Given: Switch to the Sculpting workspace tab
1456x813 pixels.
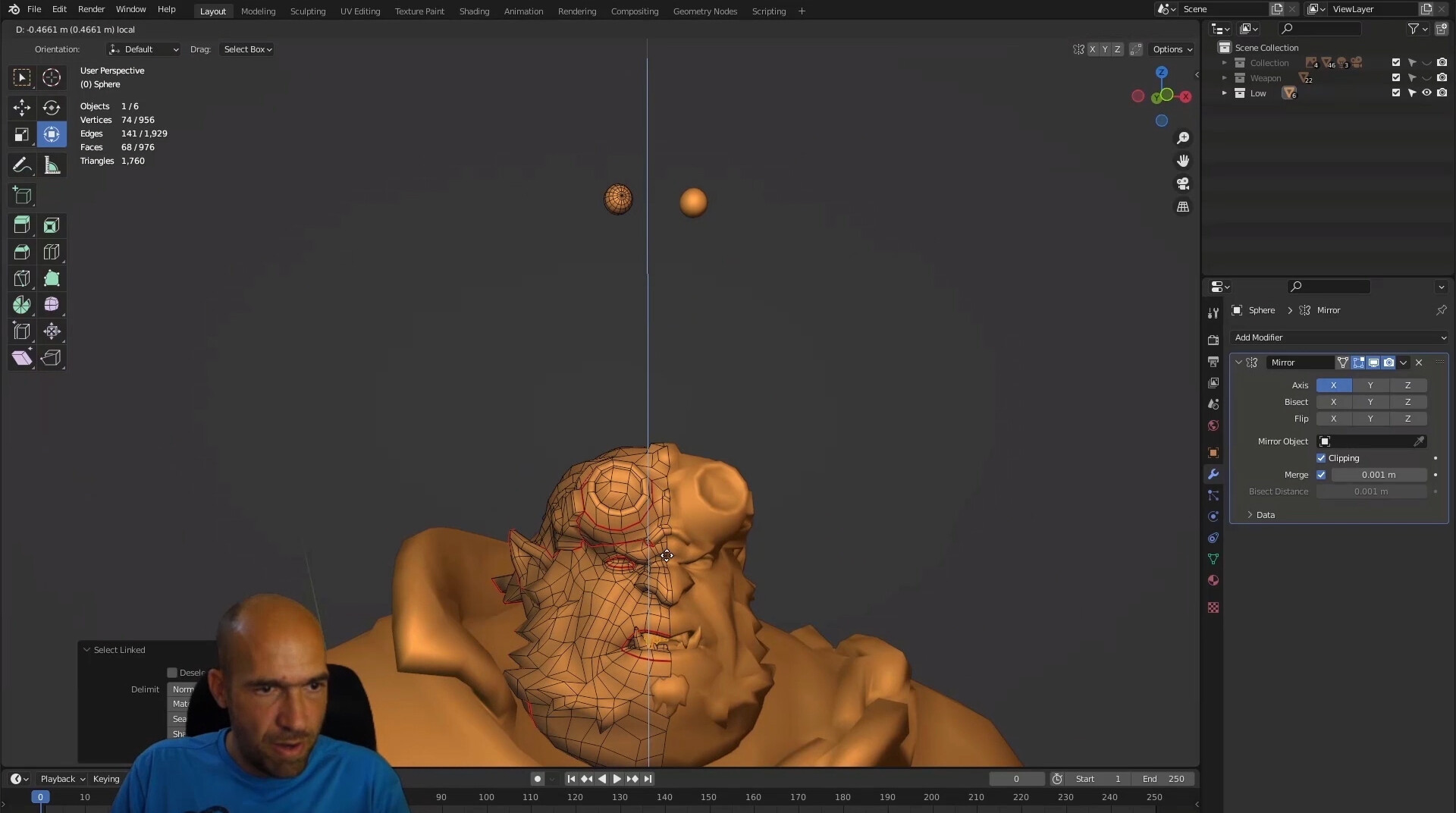Looking at the screenshot, I should point(307,11).
